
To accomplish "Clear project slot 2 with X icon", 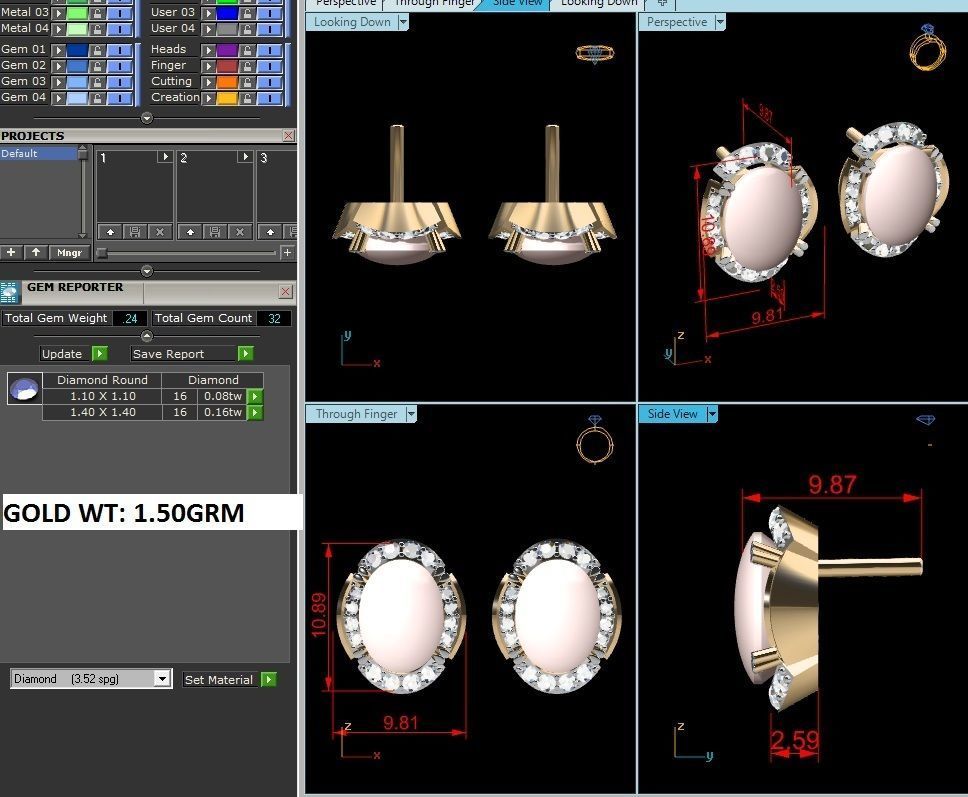I will pyautogui.click(x=240, y=232).
